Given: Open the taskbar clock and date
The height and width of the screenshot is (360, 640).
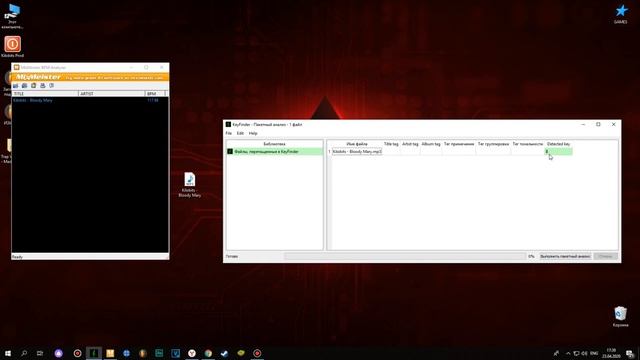Looking at the screenshot, I should (x=611, y=353).
